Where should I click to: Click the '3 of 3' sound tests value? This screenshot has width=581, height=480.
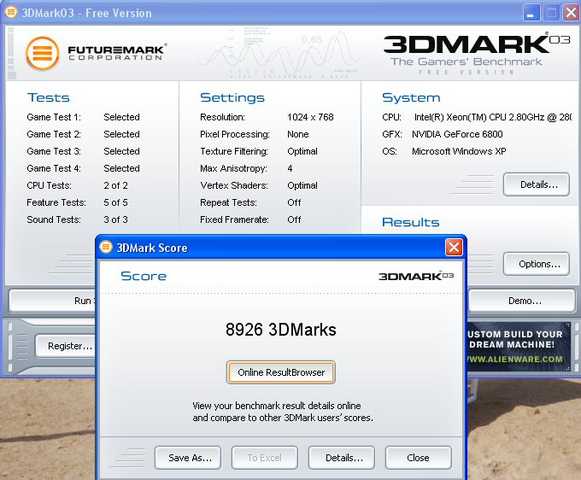click(116, 219)
